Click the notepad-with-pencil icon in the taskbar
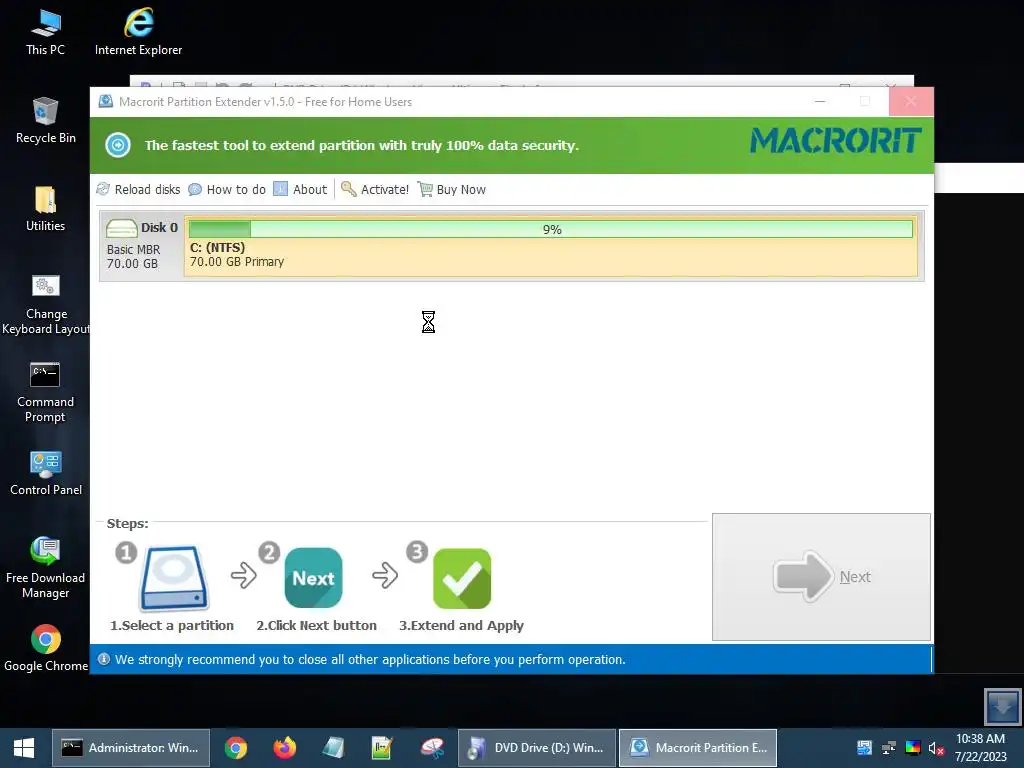This screenshot has width=1024, height=768. click(x=381, y=748)
